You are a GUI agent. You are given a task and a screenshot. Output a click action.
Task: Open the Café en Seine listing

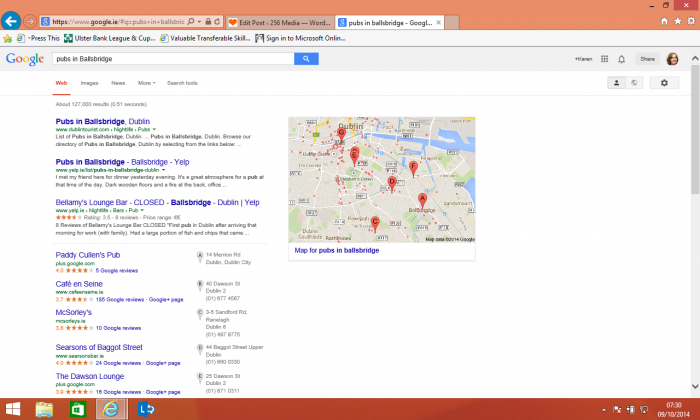click(x=79, y=284)
